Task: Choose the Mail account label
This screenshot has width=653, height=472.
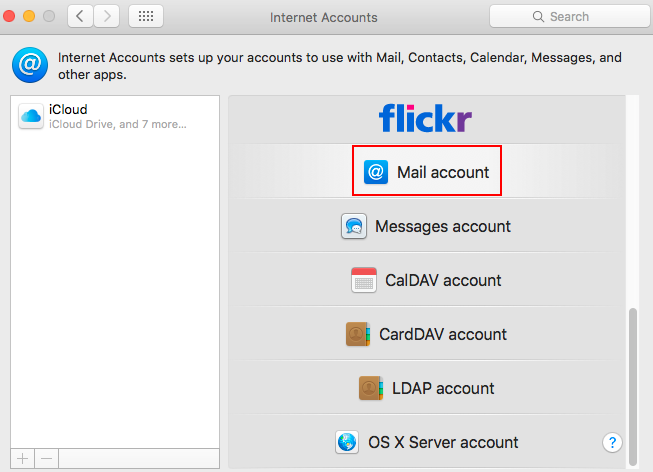Action: pos(443,172)
